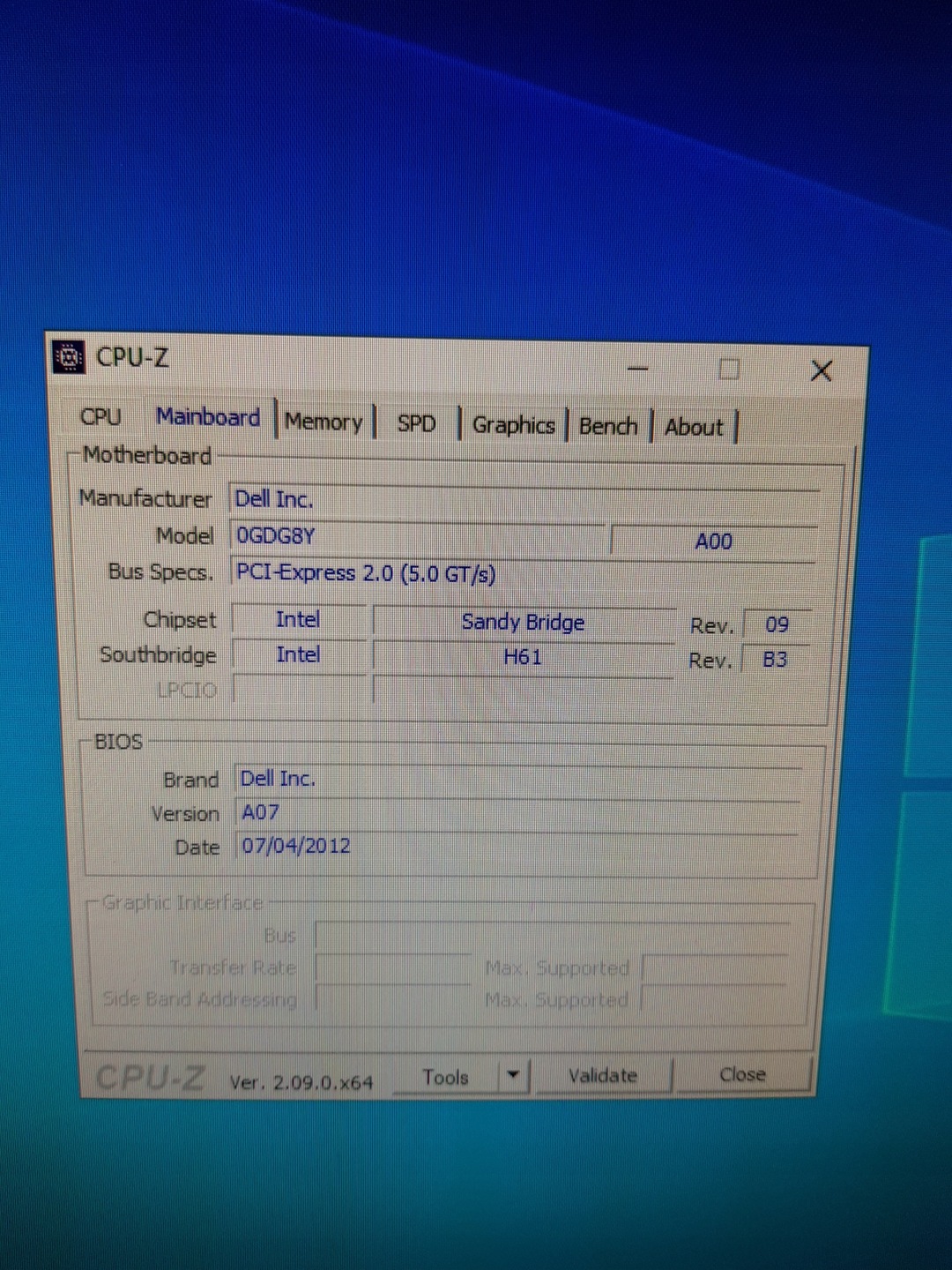Screen dimensions: 952x1270
Task: Click the Close button at bottom
Action: click(742, 1075)
